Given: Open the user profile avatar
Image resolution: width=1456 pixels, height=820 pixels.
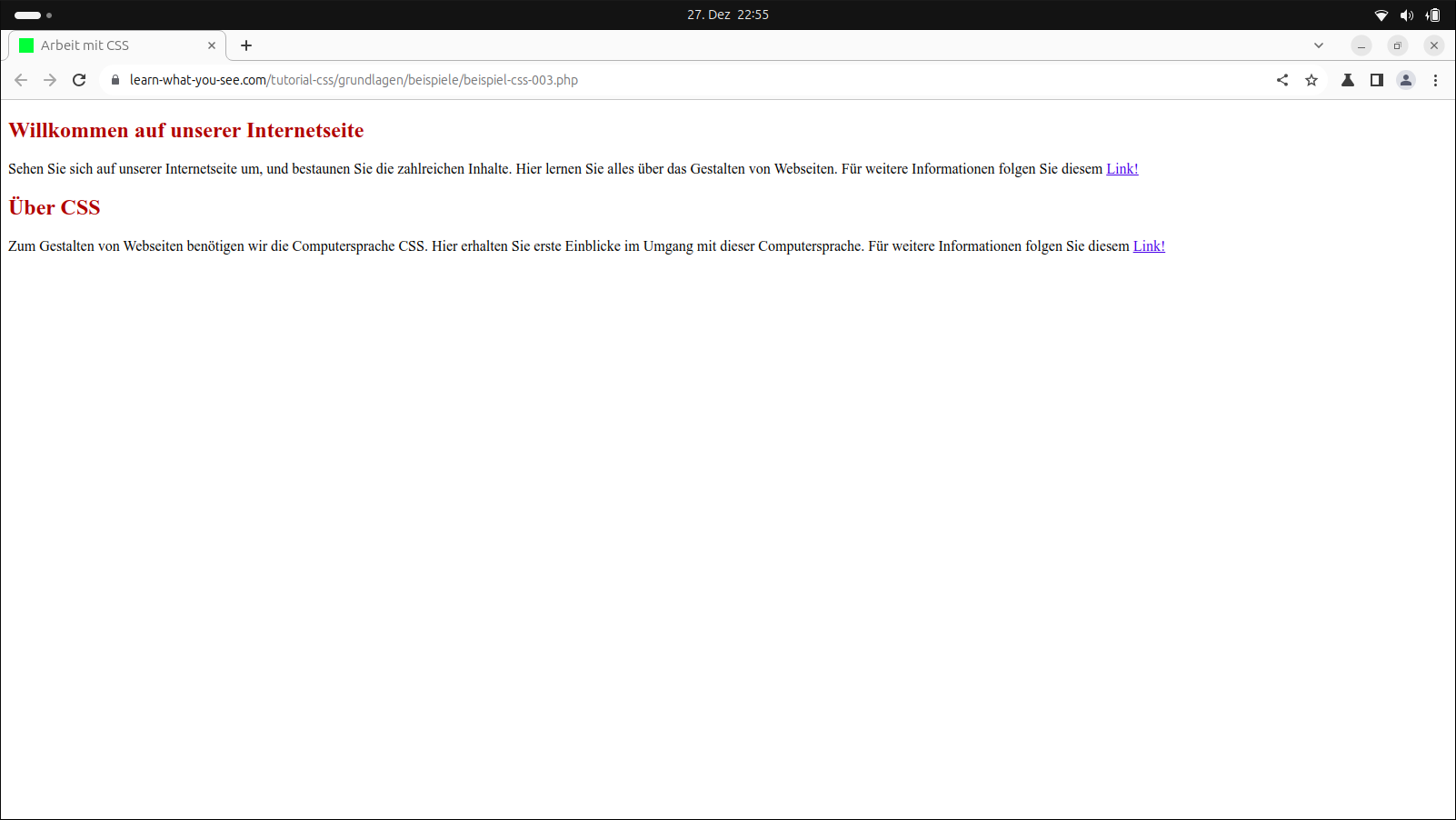Looking at the screenshot, I should pos(1406,80).
